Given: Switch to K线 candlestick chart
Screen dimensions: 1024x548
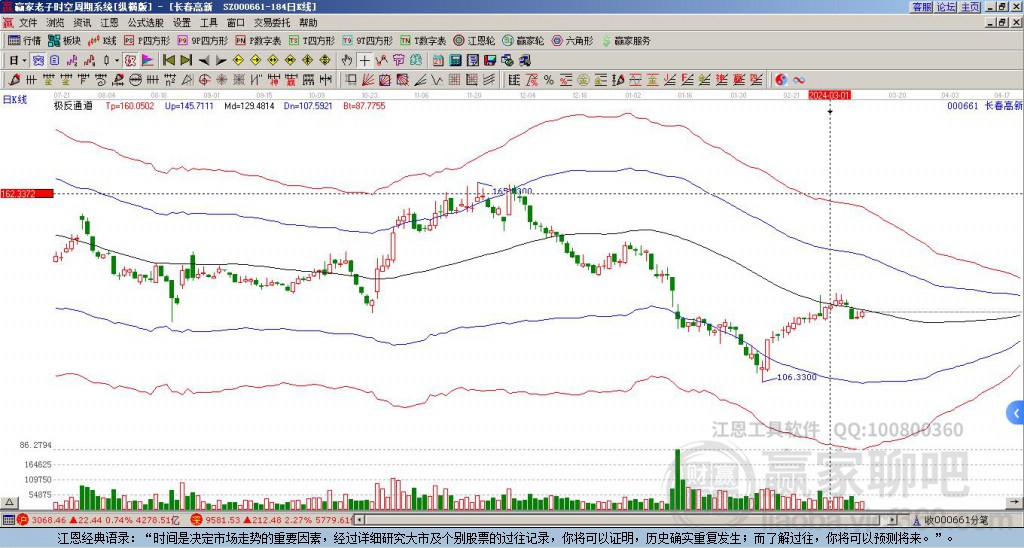Looking at the screenshot, I should [102, 40].
